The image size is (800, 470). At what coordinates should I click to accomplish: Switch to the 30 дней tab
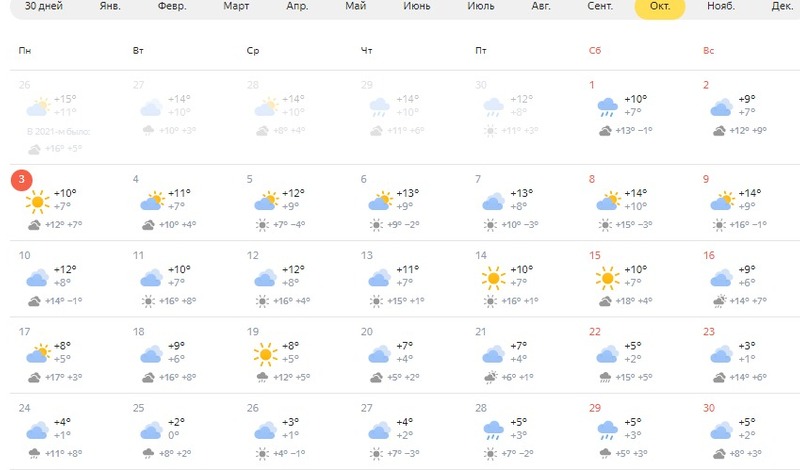[x=42, y=6]
